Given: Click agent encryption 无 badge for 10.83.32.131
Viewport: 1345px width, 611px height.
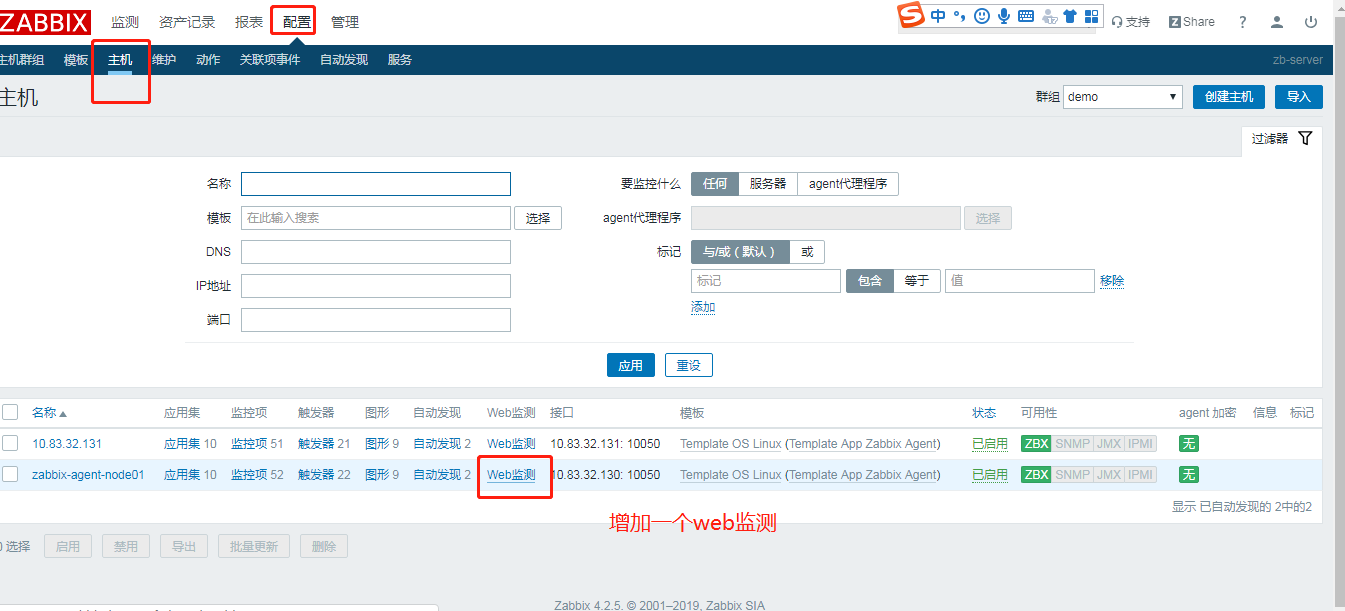Looking at the screenshot, I should pos(1188,444).
